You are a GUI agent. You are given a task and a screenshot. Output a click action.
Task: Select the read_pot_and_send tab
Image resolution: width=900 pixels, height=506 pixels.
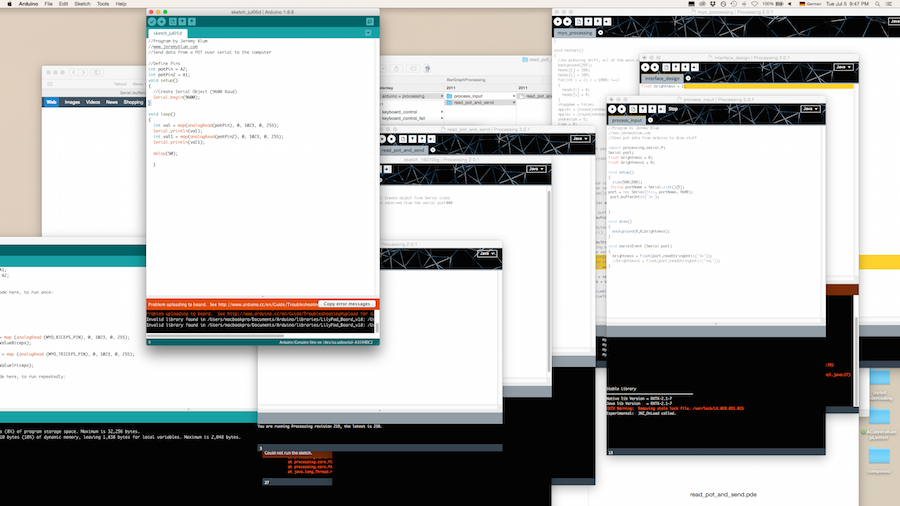coord(403,150)
